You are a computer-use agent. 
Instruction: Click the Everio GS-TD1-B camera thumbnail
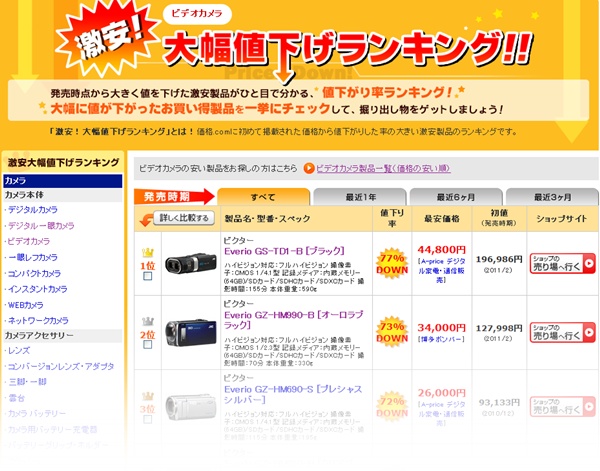point(191,264)
